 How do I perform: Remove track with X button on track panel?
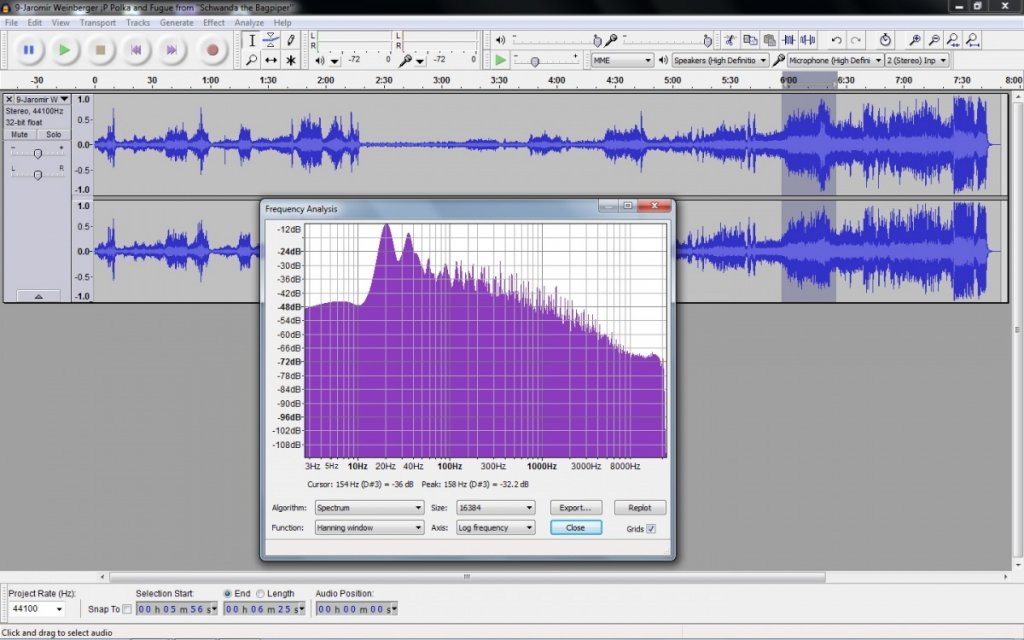[x=9, y=99]
